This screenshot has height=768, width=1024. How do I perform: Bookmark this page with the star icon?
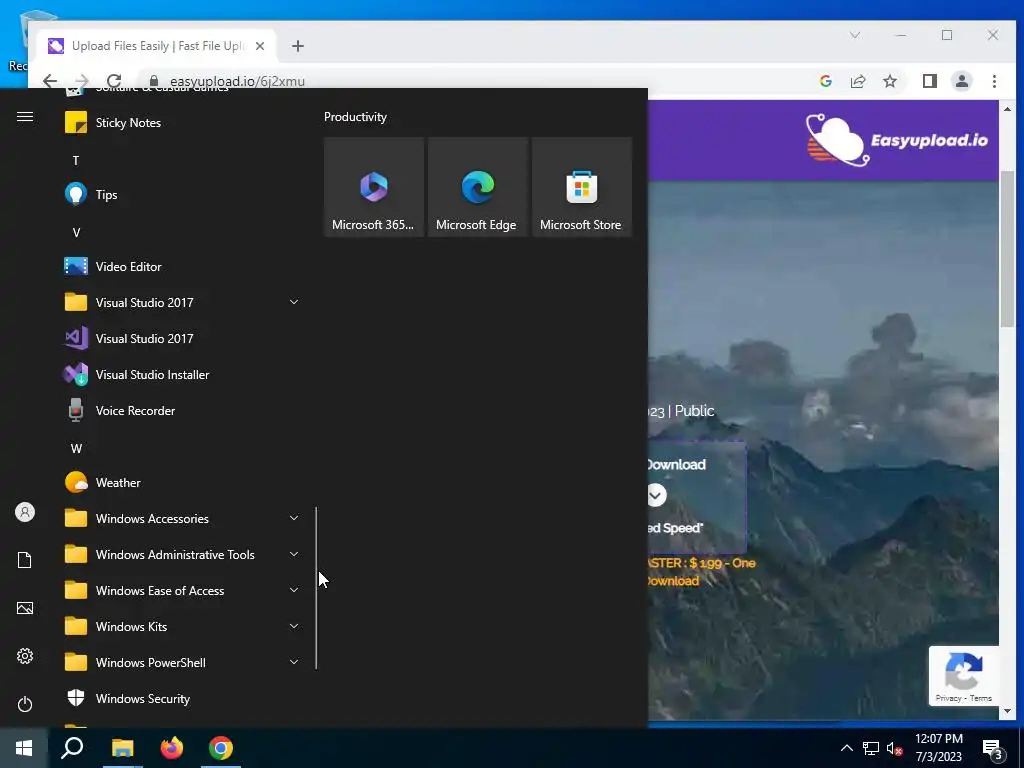click(889, 81)
